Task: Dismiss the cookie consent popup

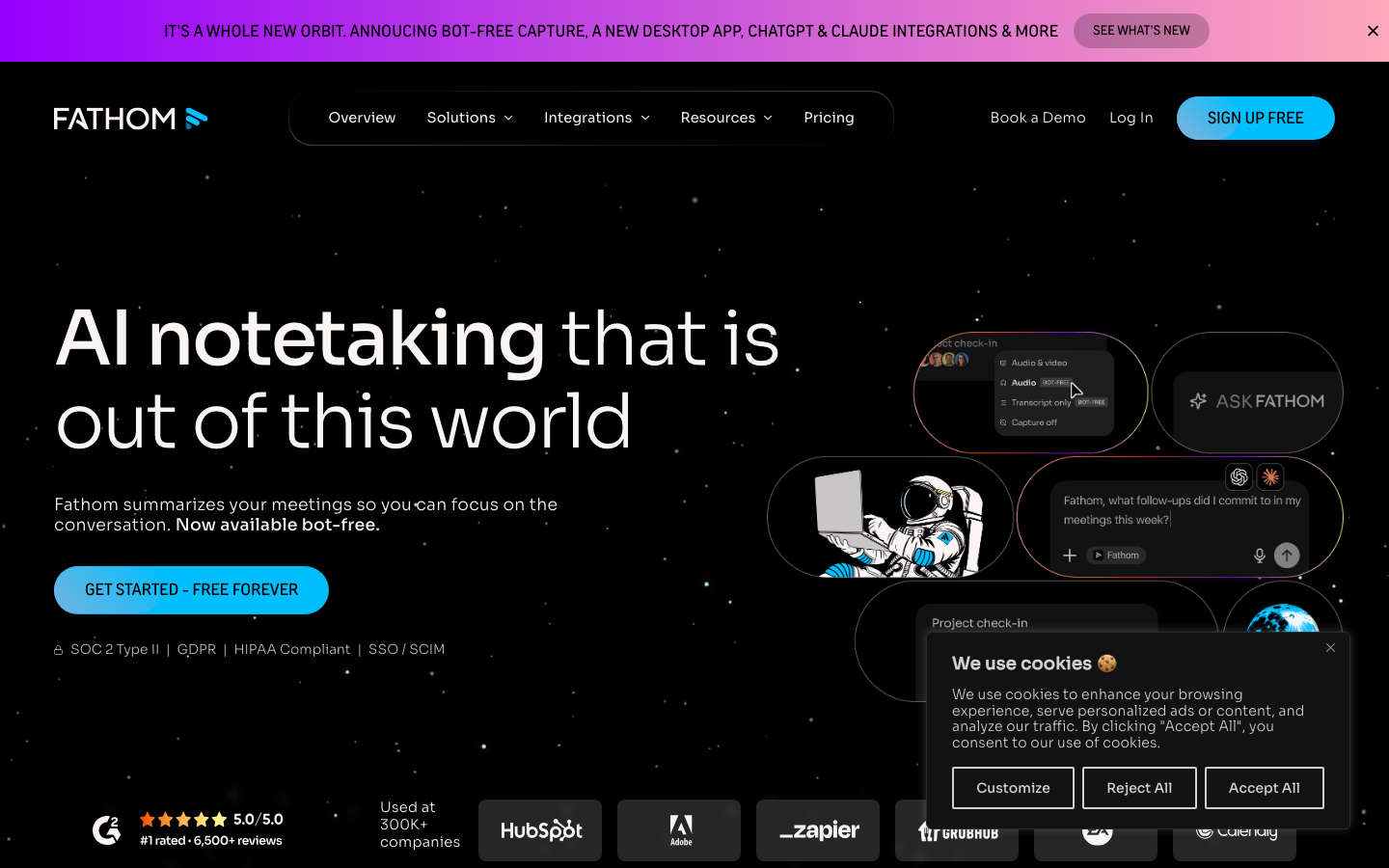Action: coord(1330,647)
